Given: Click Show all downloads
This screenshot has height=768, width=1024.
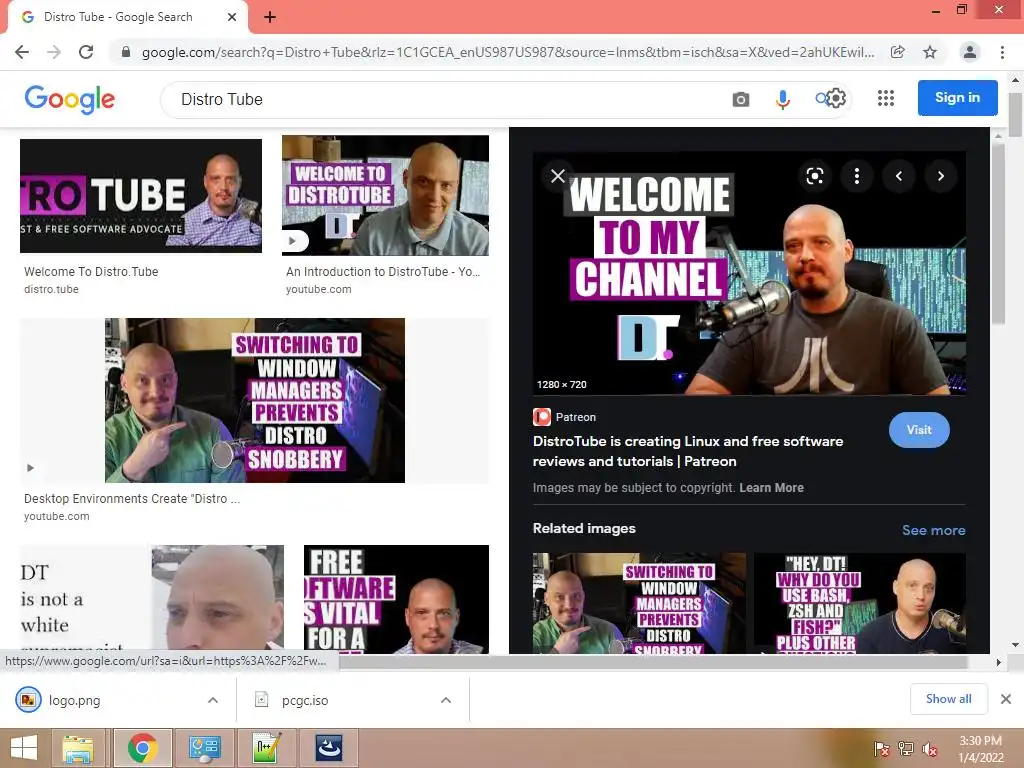Looking at the screenshot, I should tap(948, 699).
